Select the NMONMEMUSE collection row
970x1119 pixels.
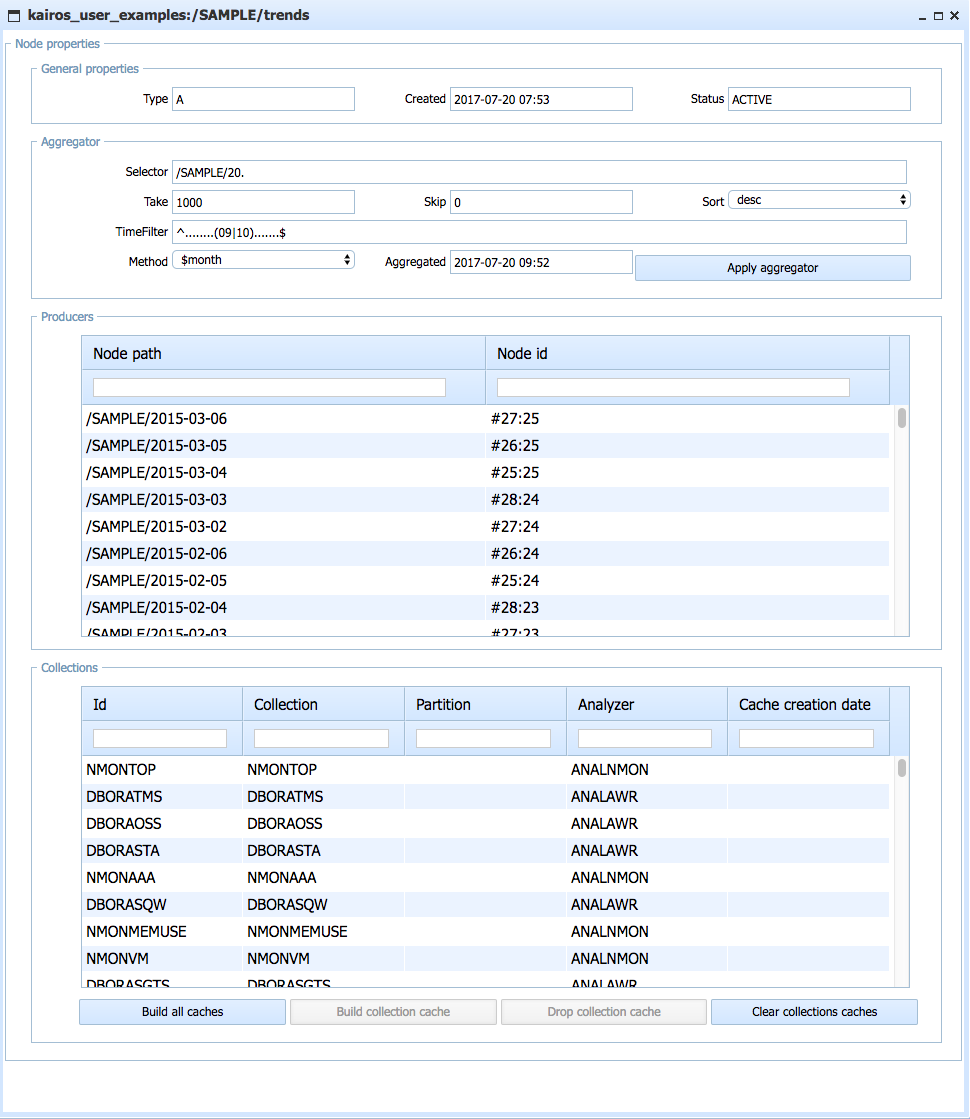coord(485,932)
